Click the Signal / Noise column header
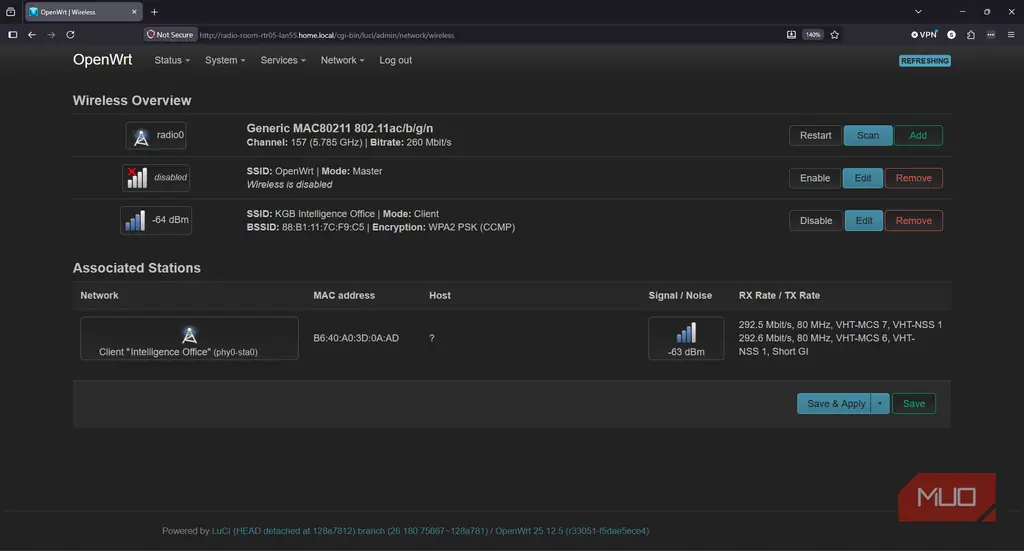This screenshot has width=1024, height=551. pyautogui.click(x=680, y=295)
